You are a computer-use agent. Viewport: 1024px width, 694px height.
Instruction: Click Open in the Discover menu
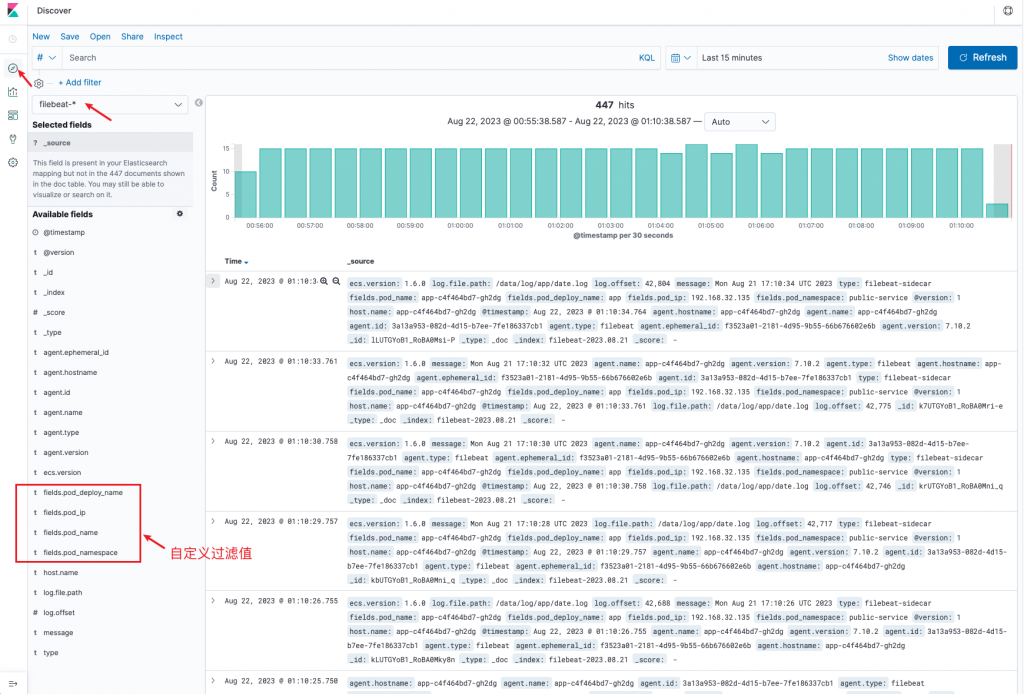(100, 37)
